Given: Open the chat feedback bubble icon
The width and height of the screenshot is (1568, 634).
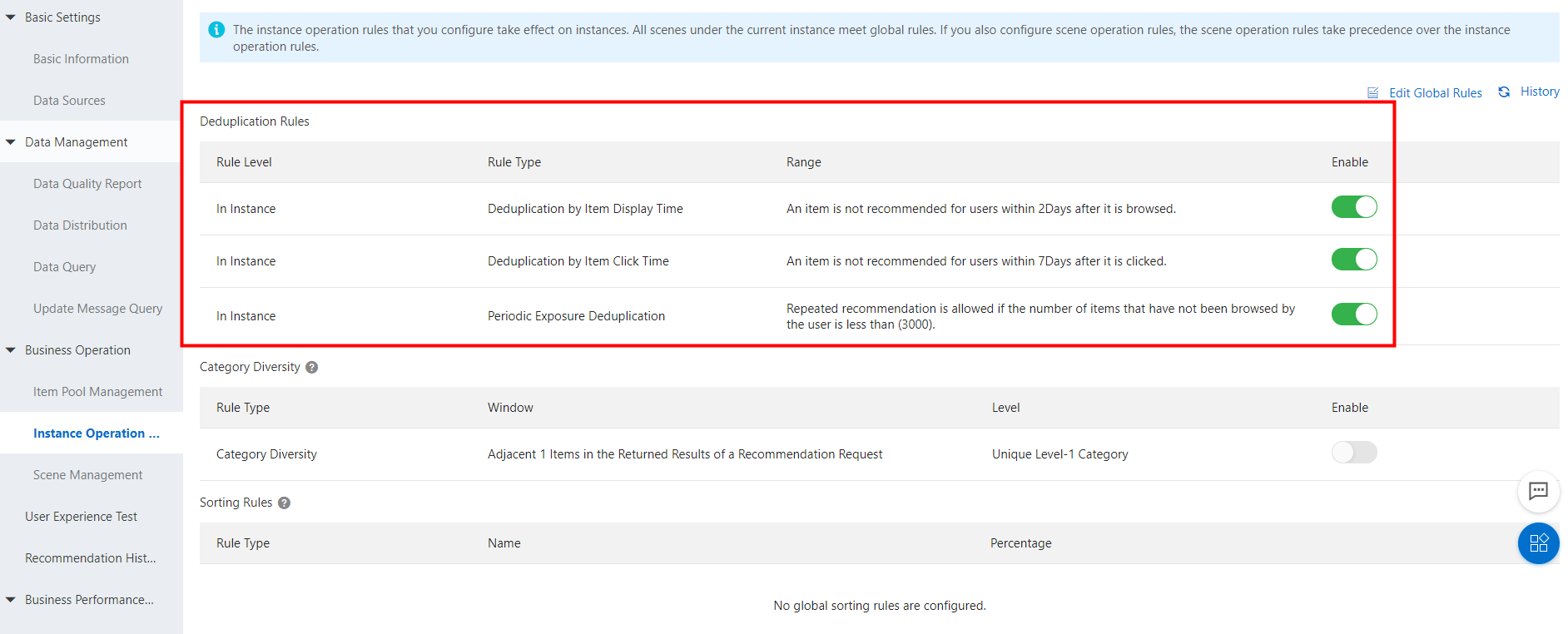Looking at the screenshot, I should tap(1538, 491).
